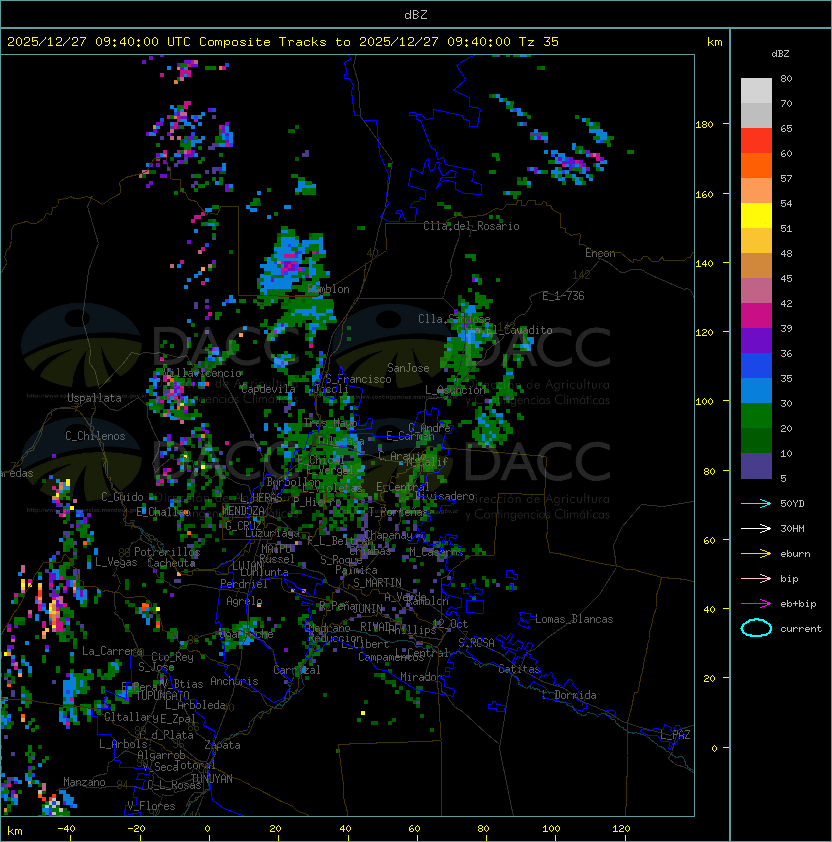Click the composite tracks timestamp header text
The image size is (832, 842).
coord(283,41)
